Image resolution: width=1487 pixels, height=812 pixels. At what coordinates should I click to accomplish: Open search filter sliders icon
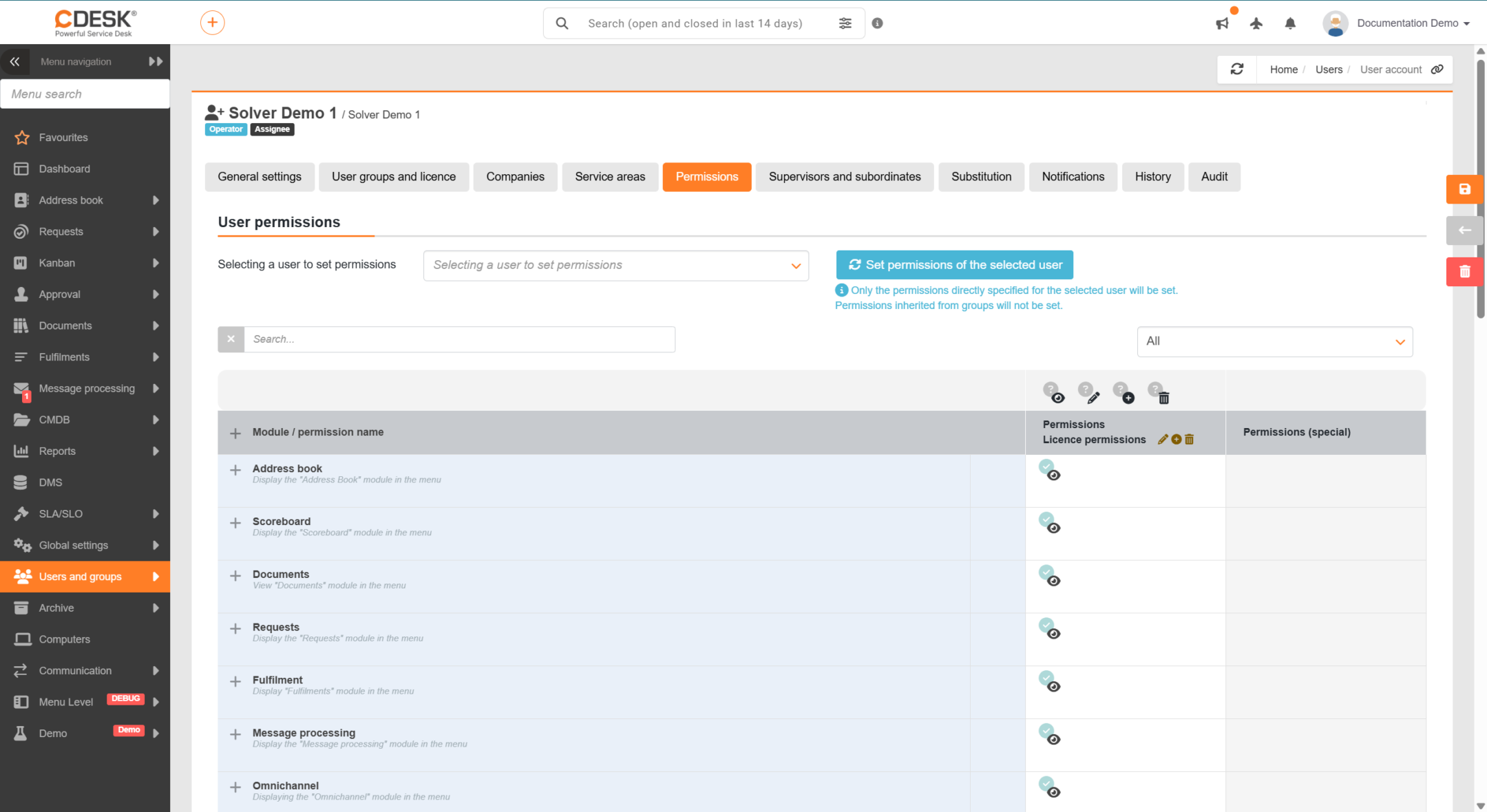[845, 23]
